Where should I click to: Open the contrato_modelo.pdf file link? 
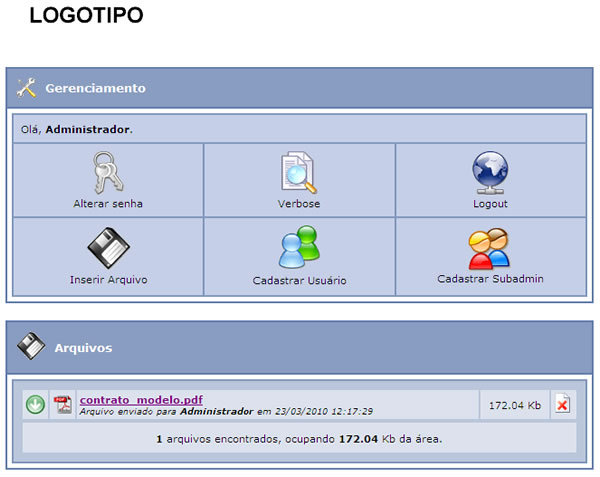click(141, 400)
